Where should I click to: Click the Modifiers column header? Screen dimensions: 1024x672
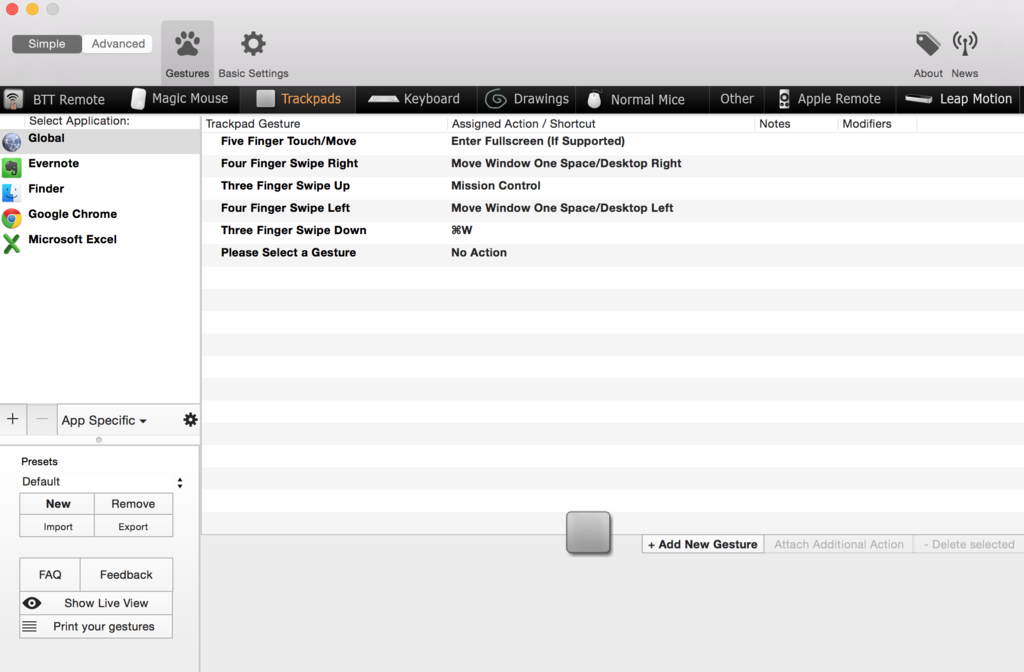pyautogui.click(x=867, y=123)
